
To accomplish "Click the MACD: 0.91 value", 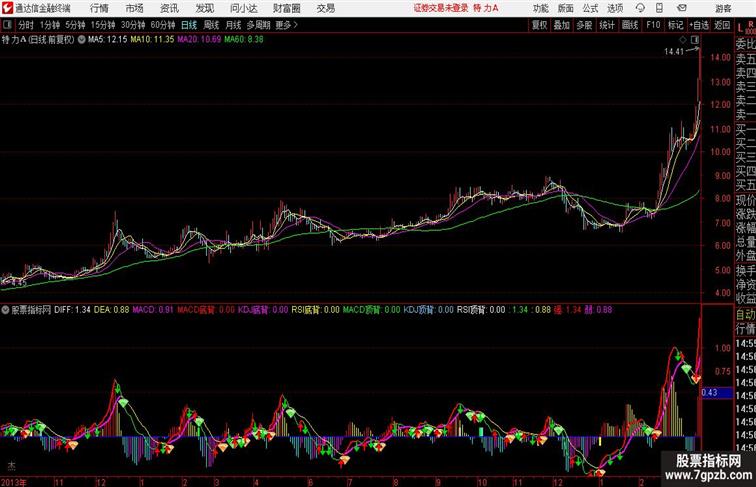I will [153, 310].
